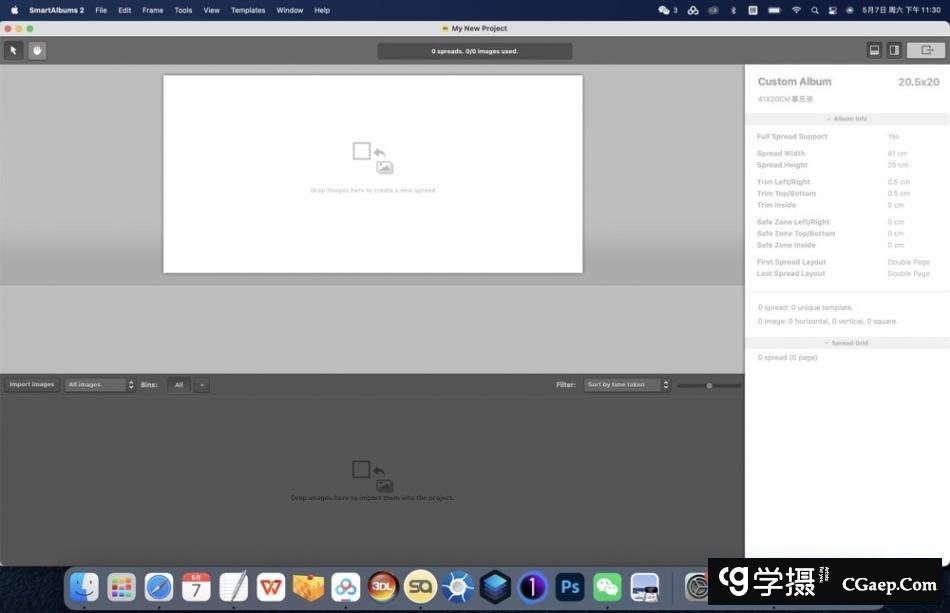Open WeChat from the dock

click(607, 587)
